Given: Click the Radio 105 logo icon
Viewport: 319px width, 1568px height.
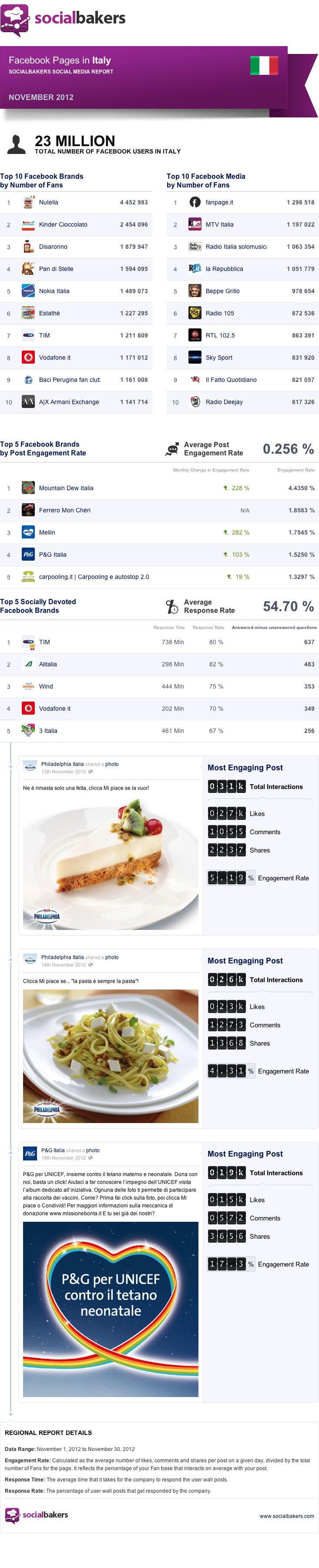Looking at the screenshot, I should pos(195,314).
